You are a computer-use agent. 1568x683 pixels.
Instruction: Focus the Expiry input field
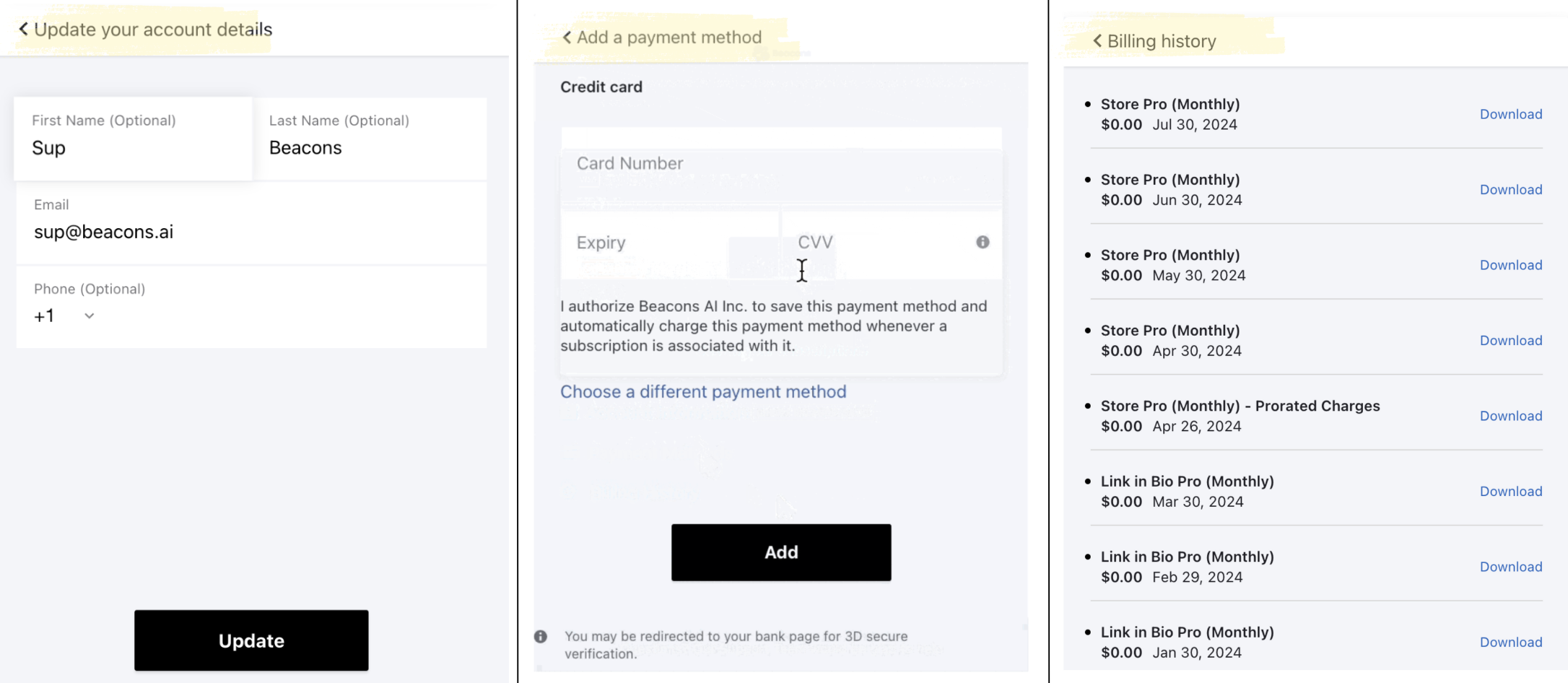tap(670, 243)
